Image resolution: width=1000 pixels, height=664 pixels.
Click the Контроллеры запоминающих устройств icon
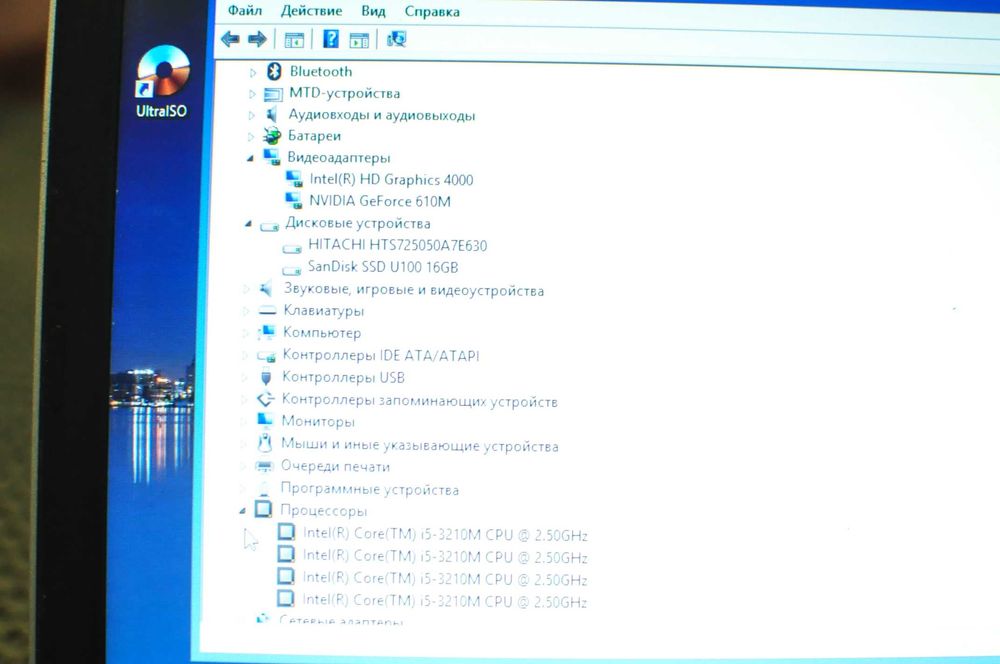[265, 400]
